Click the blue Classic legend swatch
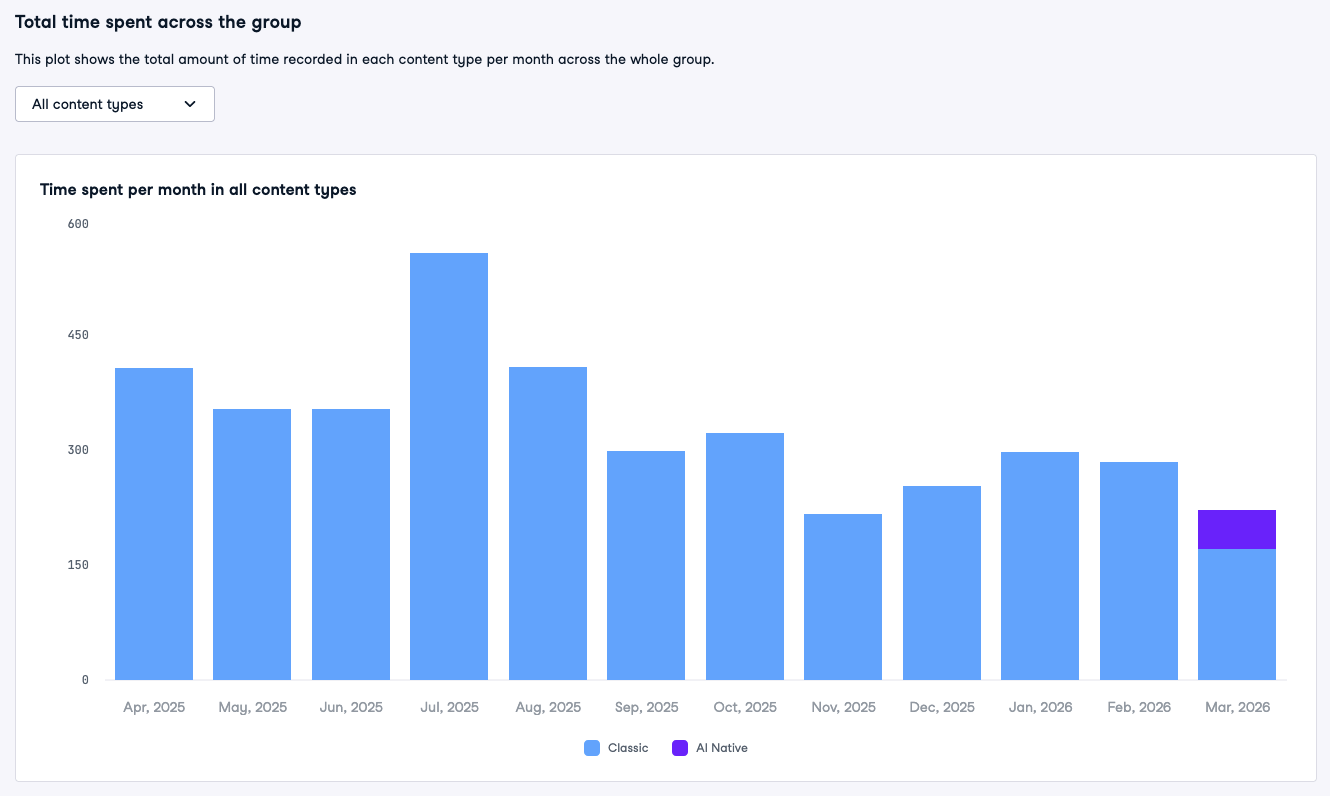The height and width of the screenshot is (796, 1330). pos(592,748)
